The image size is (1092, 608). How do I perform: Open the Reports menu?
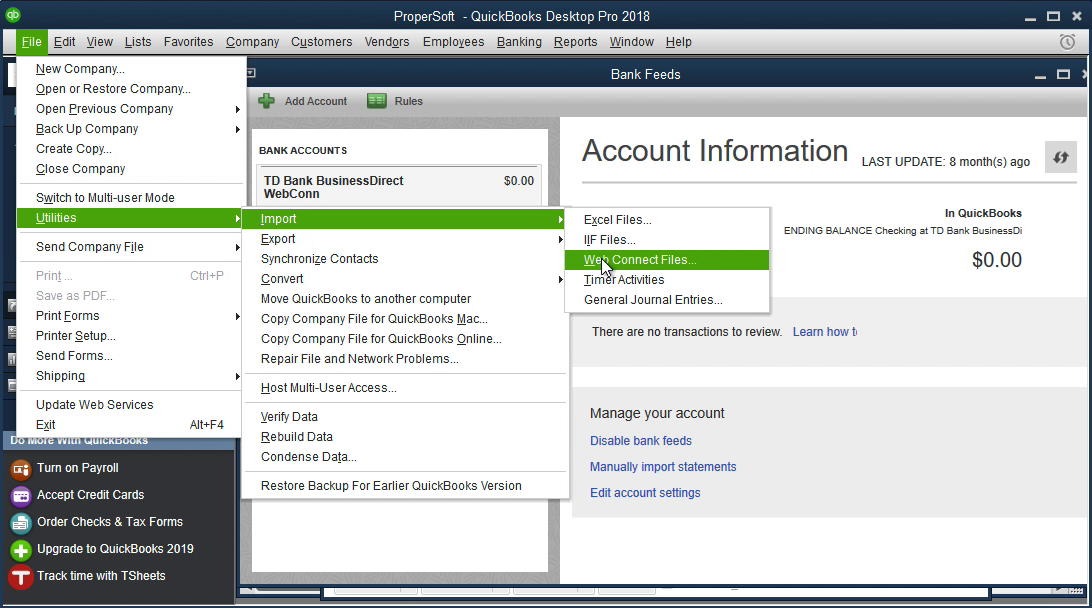click(575, 42)
